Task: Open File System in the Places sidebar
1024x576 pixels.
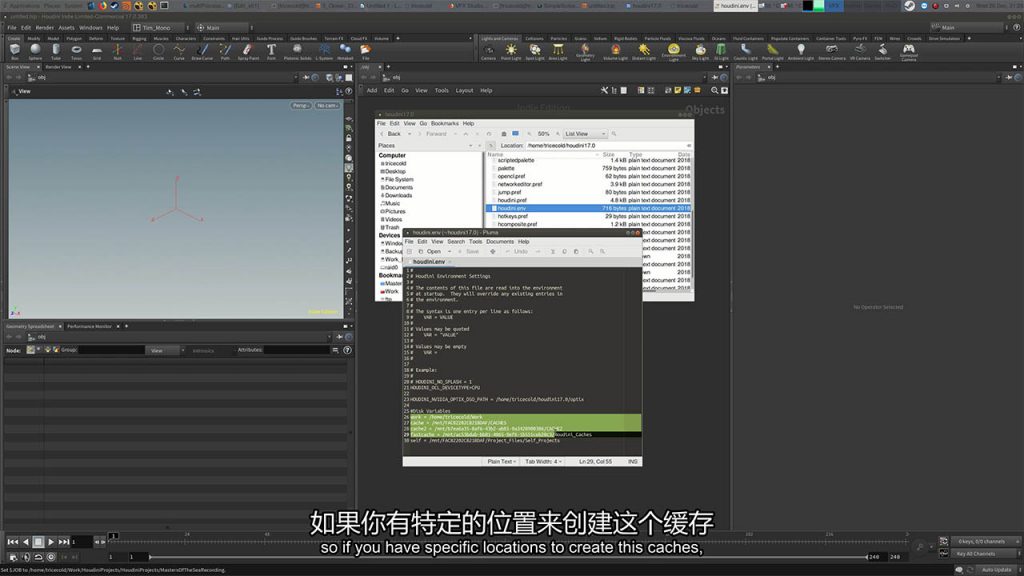Action: [x=398, y=180]
